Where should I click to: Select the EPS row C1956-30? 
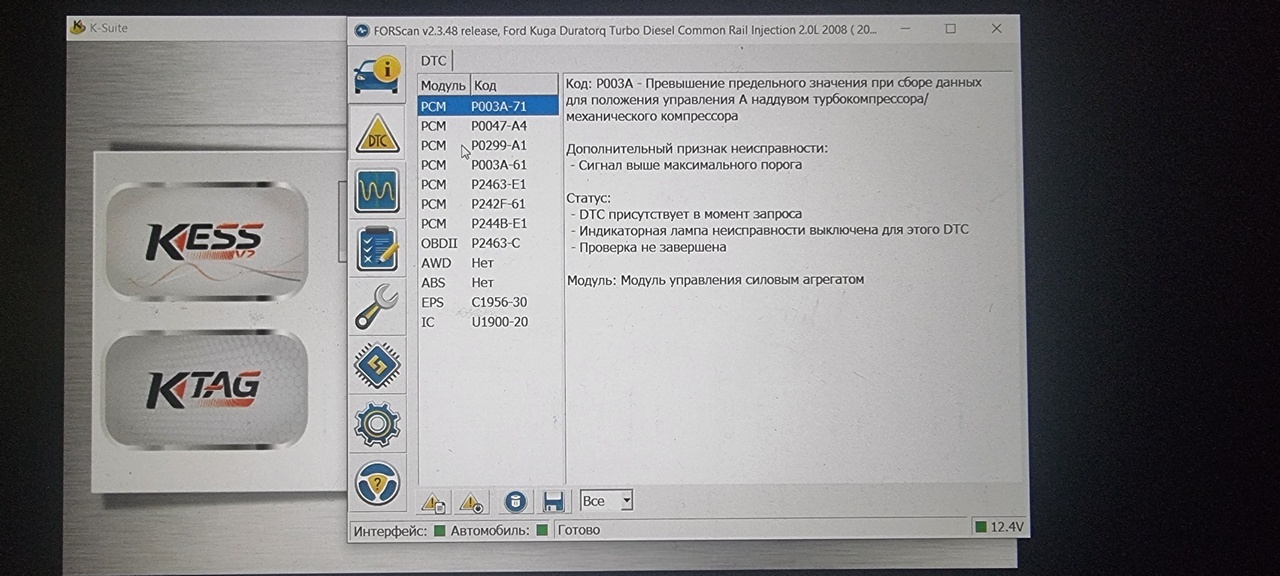(x=488, y=302)
